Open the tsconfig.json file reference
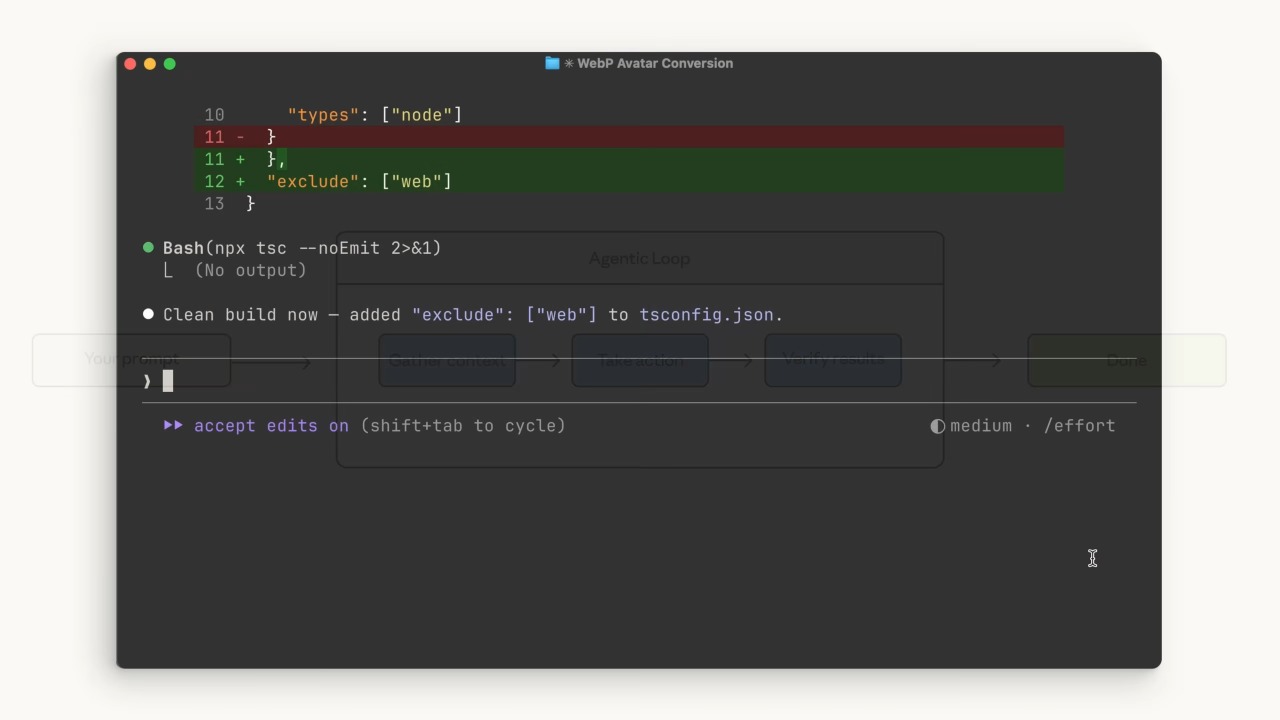Screen dimensions: 1280x720 [x=707, y=315]
